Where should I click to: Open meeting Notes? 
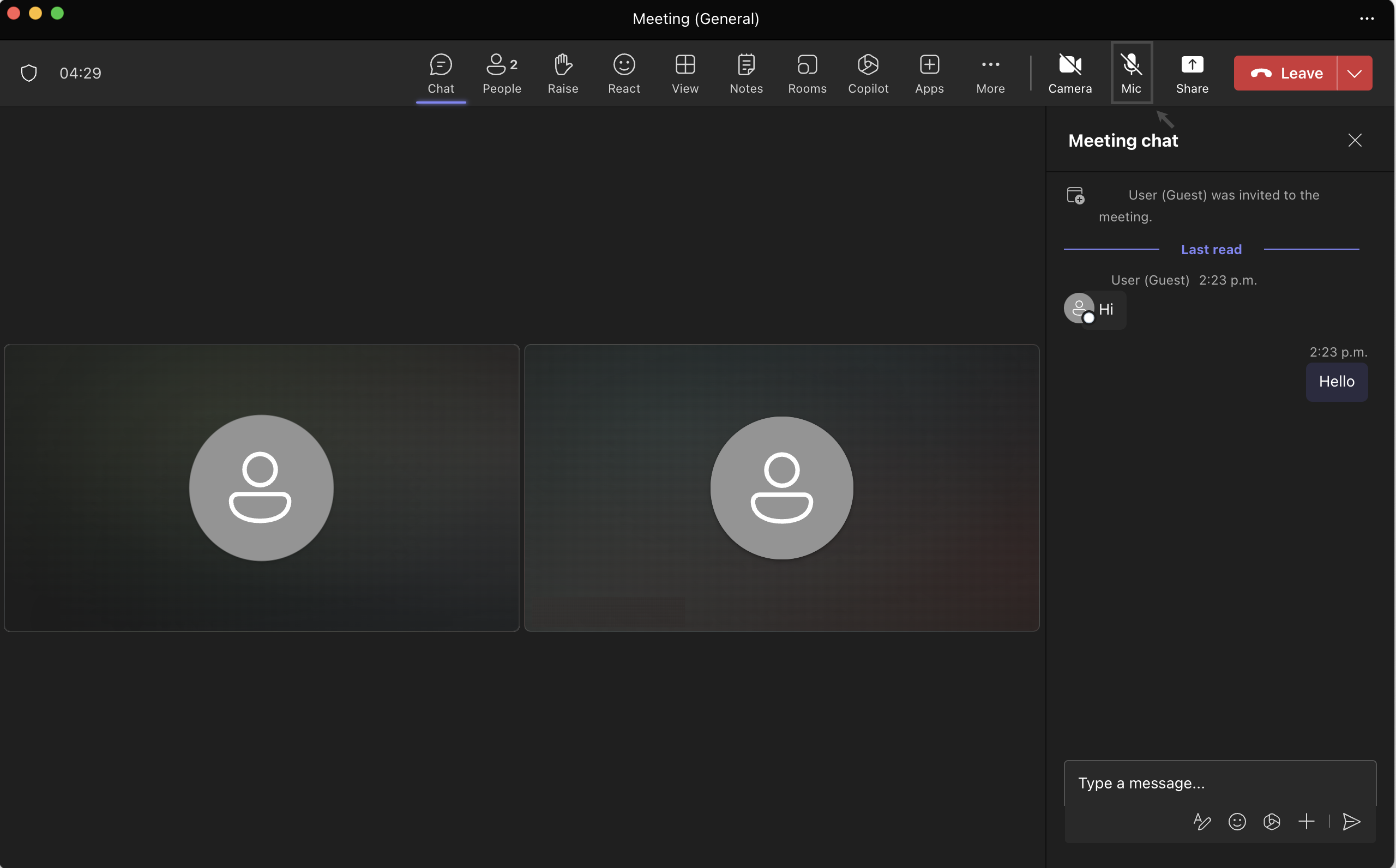point(746,74)
